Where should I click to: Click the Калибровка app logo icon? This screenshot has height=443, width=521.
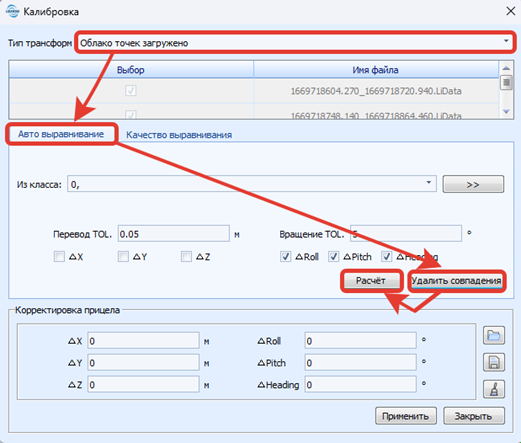(x=13, y=11)
